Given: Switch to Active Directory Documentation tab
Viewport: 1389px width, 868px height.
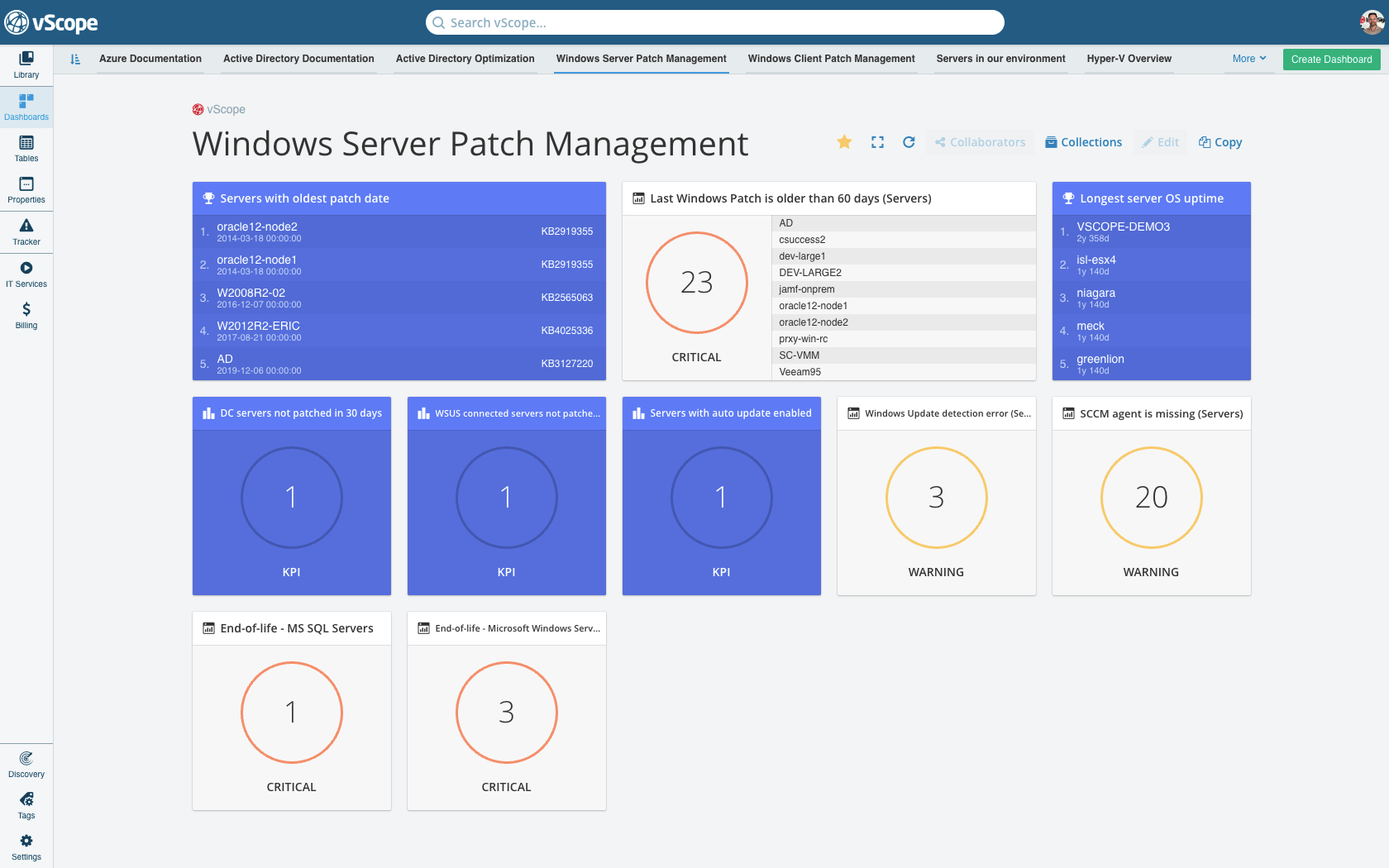Looking at the screenshot, I should tap(298, 59).
